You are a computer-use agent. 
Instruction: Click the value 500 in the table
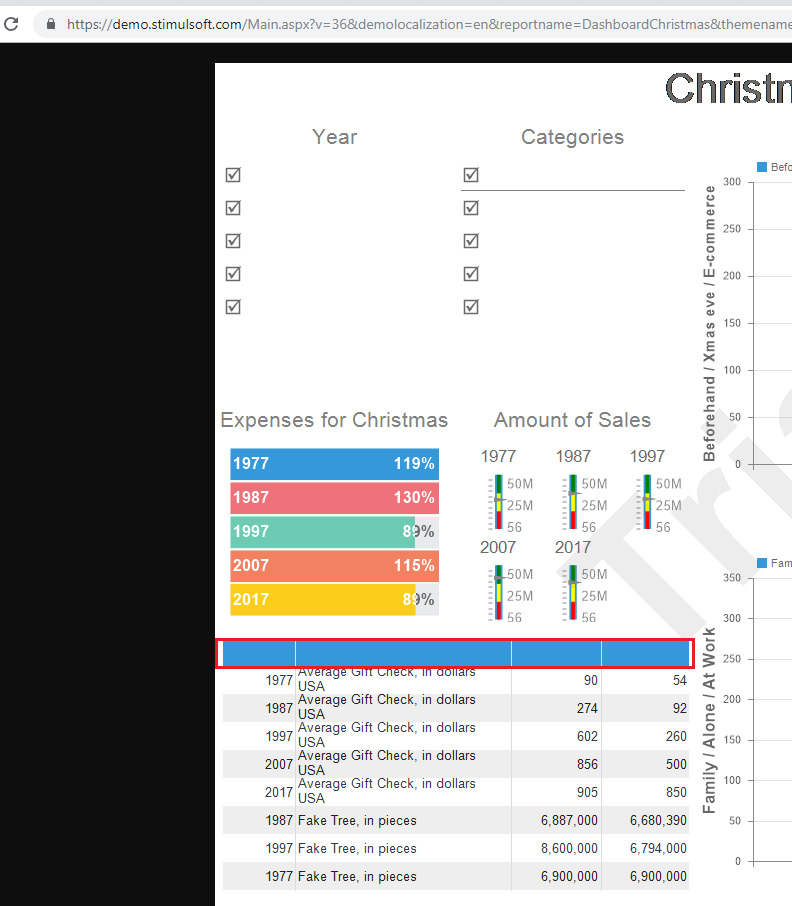pos(676,764)
